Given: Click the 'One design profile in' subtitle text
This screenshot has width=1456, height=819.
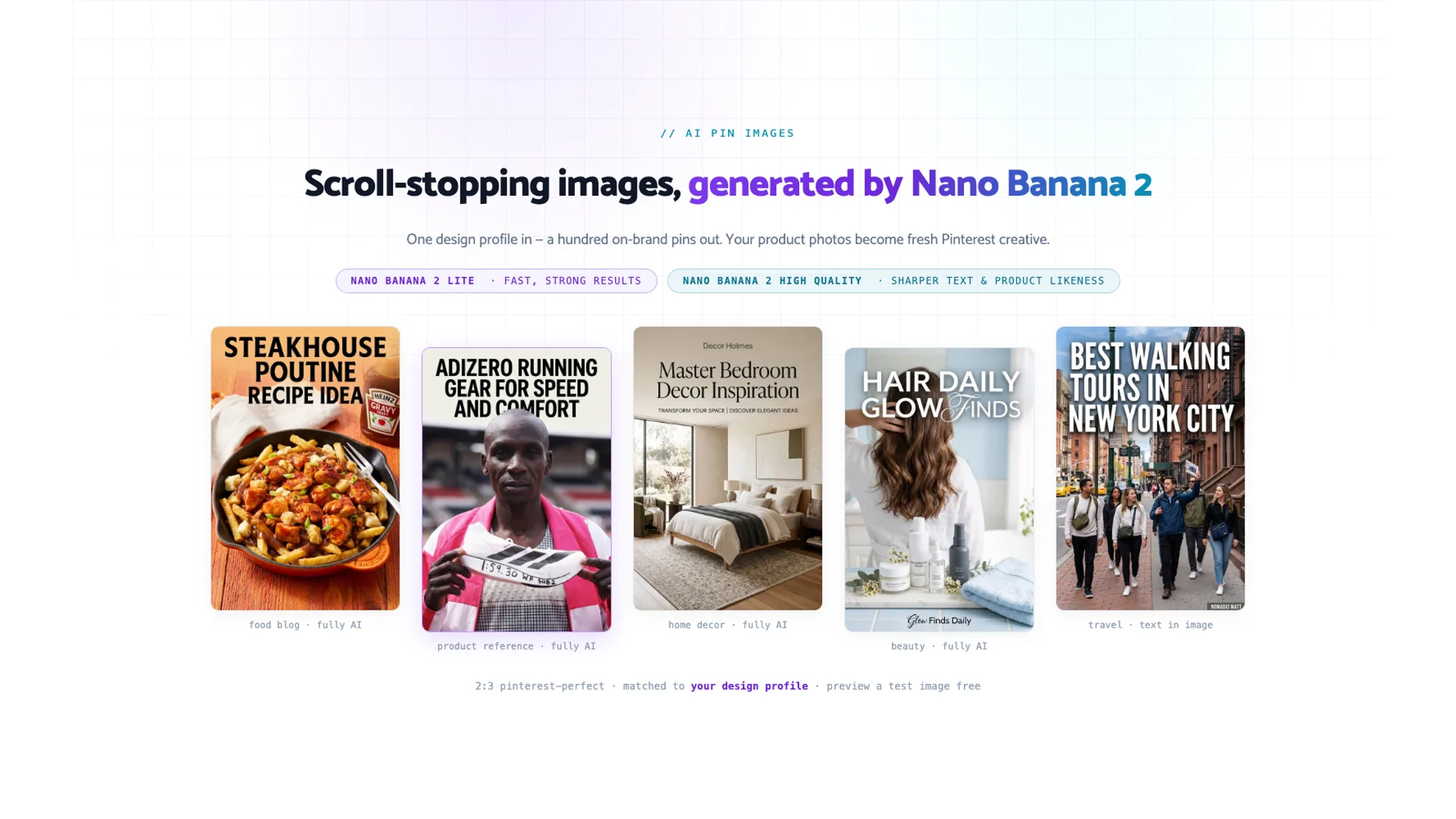Looking at the screenshot, I should pyautogui.click(x=469, y=240).
